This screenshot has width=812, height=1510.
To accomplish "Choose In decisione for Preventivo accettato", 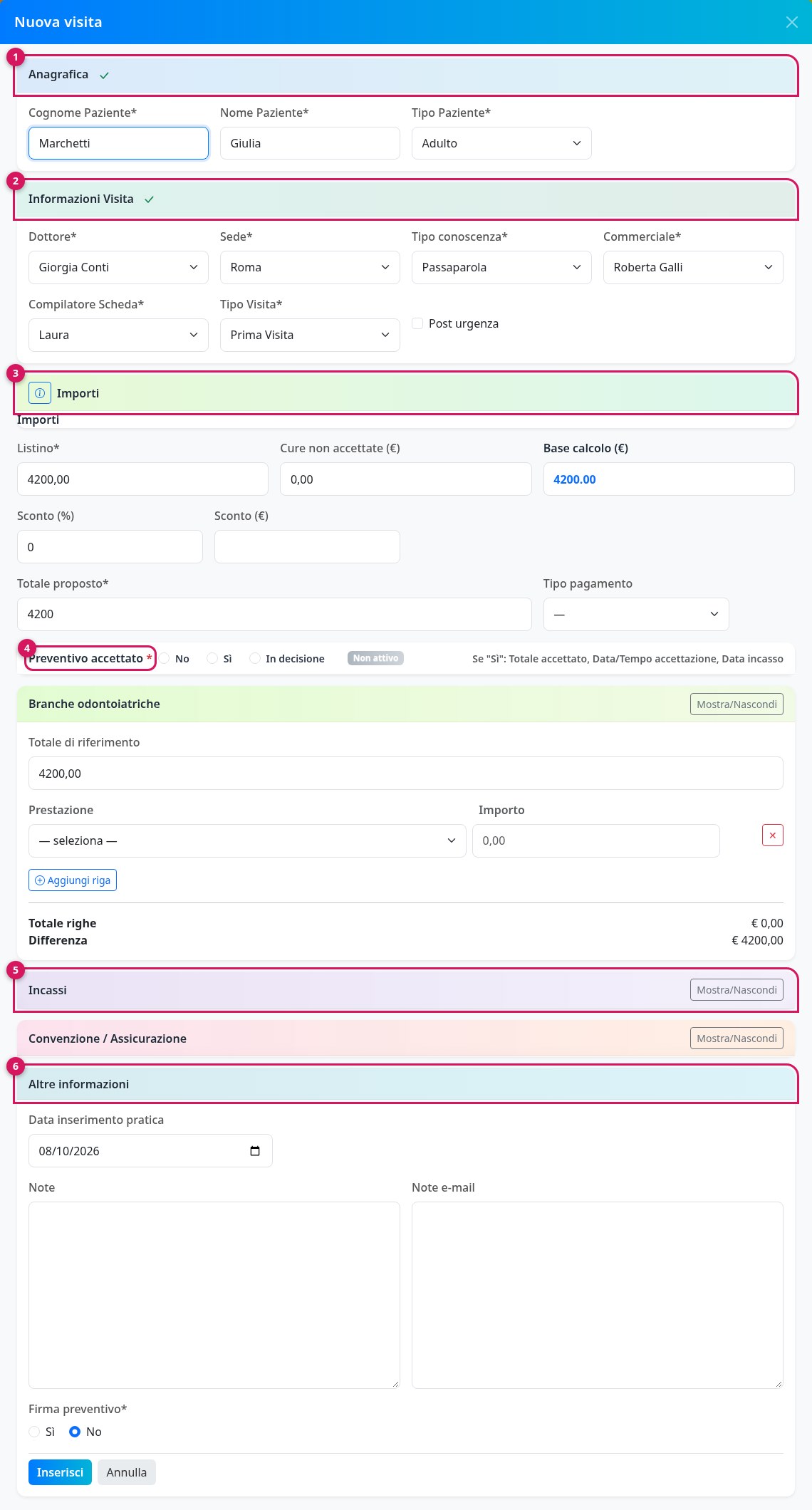I will [255, 659].
